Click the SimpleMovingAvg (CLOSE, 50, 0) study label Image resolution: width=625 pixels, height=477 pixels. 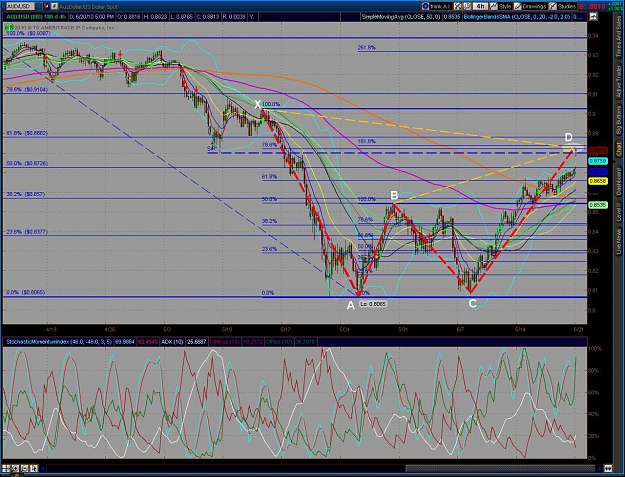[x=401, y=17]
